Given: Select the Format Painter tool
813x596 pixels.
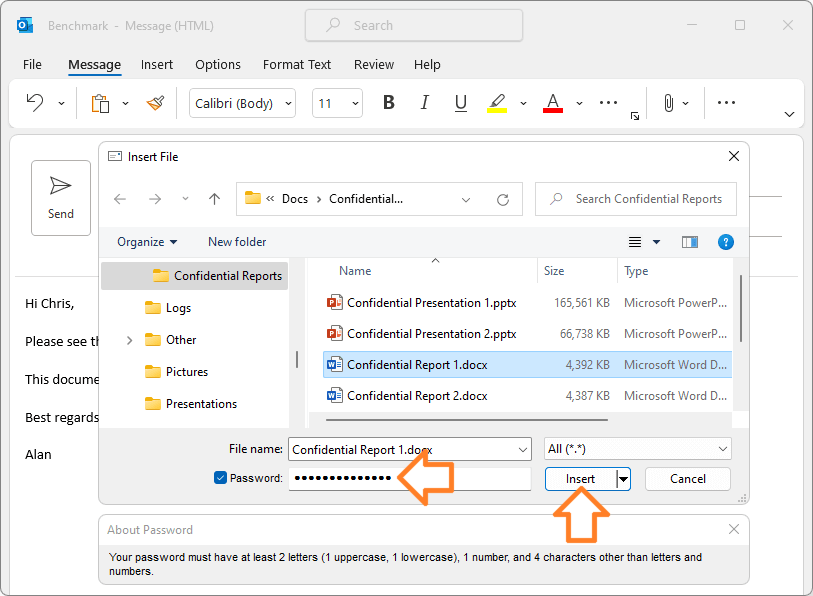Looking at the screenshot, I should pos(155,103).
